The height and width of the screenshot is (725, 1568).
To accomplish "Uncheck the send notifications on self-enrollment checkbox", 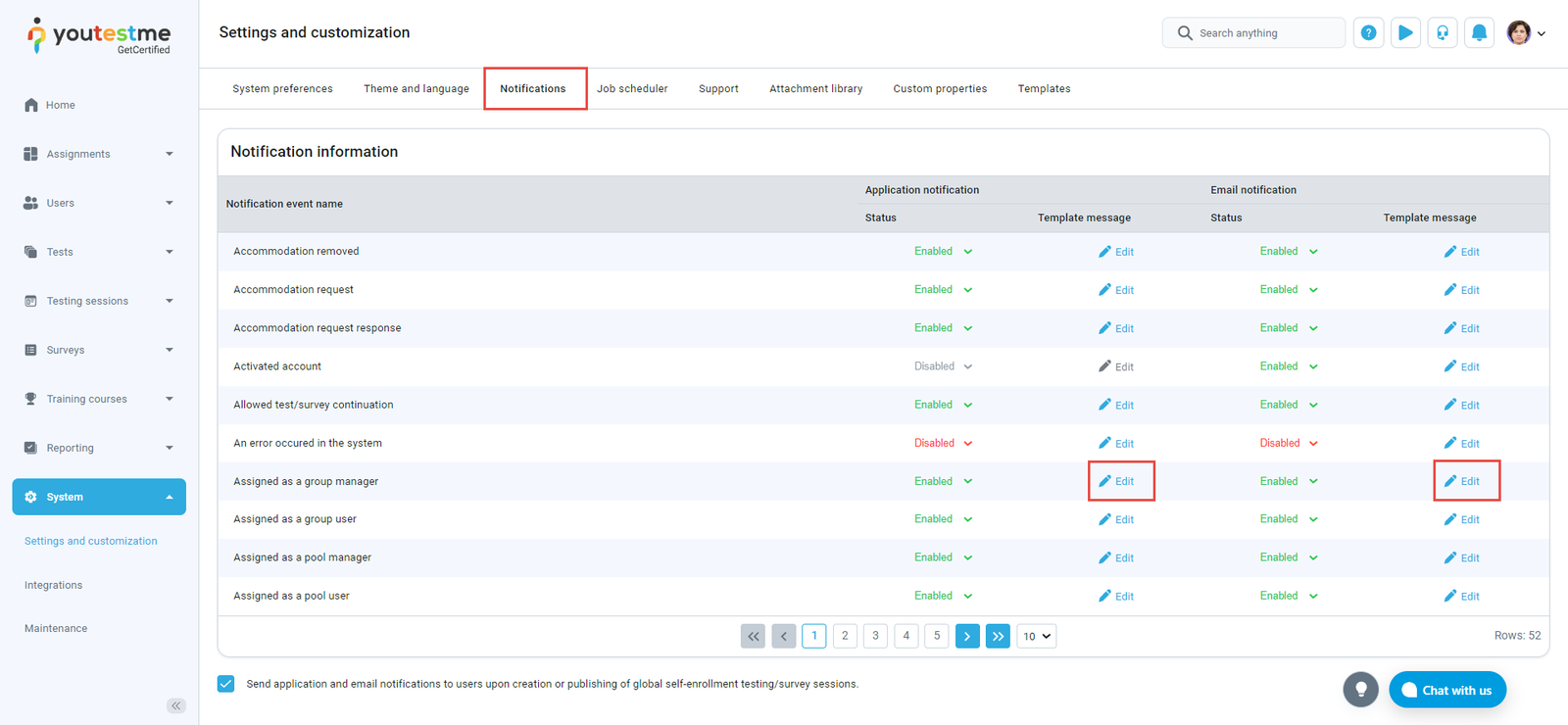I will 226,684.
